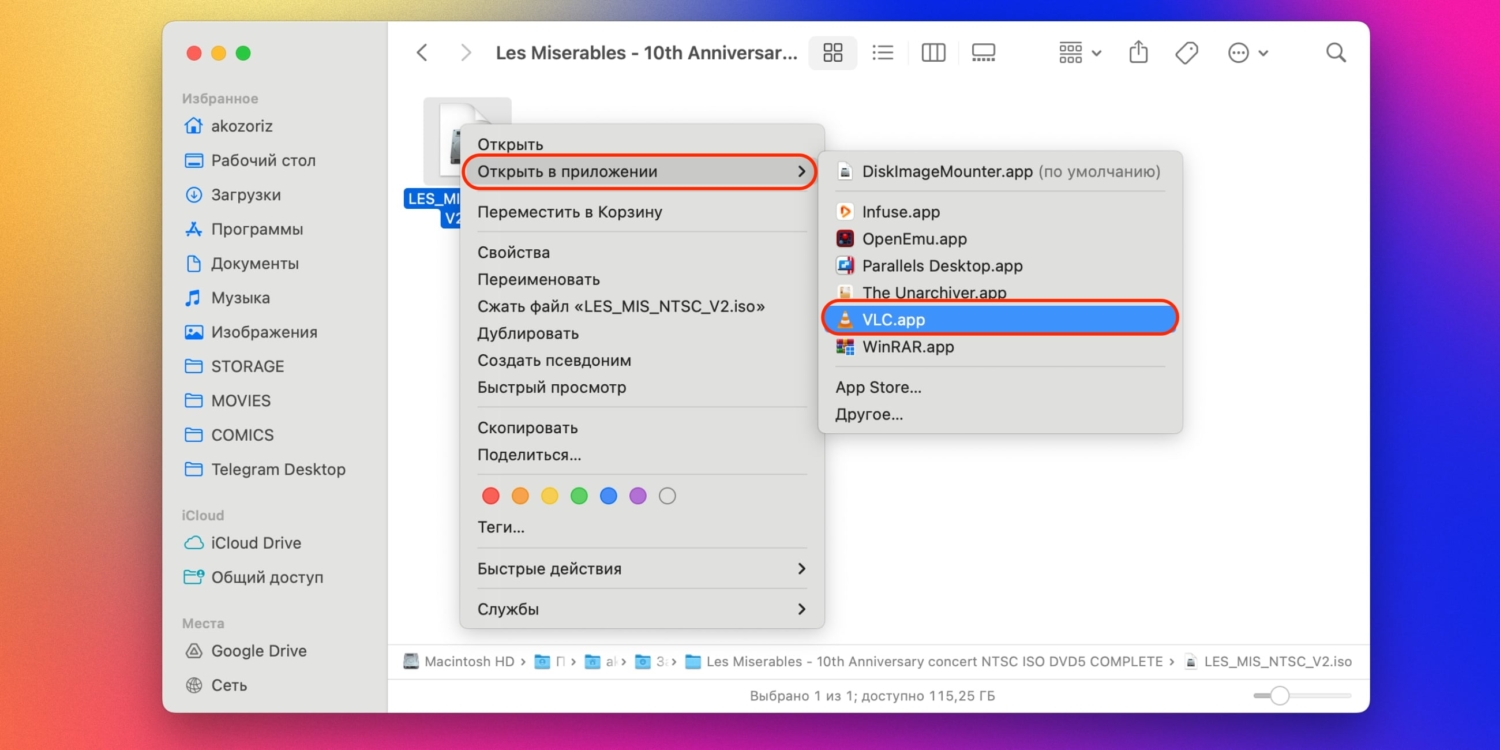Apply the red color tag
Screen dimensions: 1500x750
(x=490, y=496)
